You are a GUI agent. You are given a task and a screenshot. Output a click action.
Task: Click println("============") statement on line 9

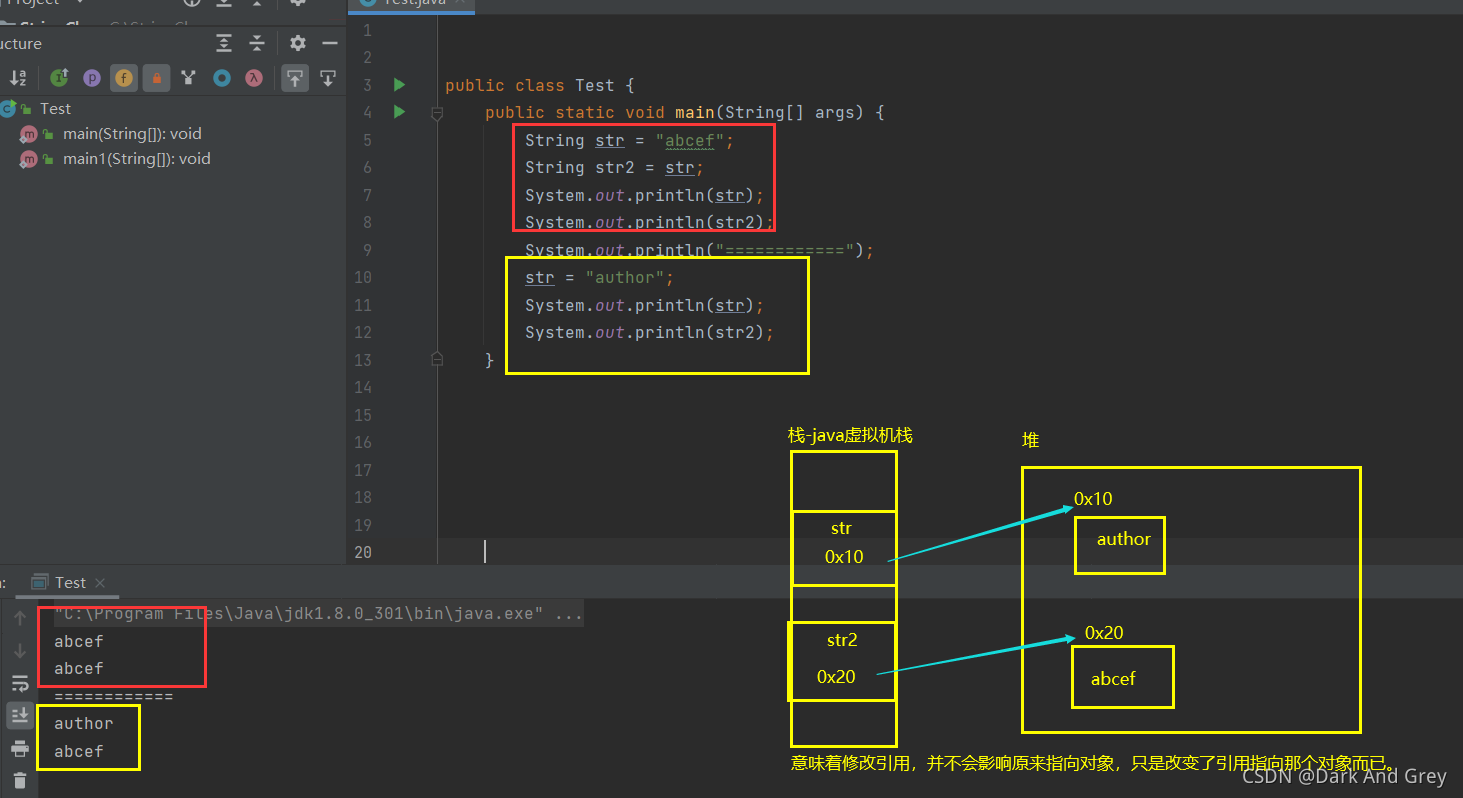click(x=700, y=250)
